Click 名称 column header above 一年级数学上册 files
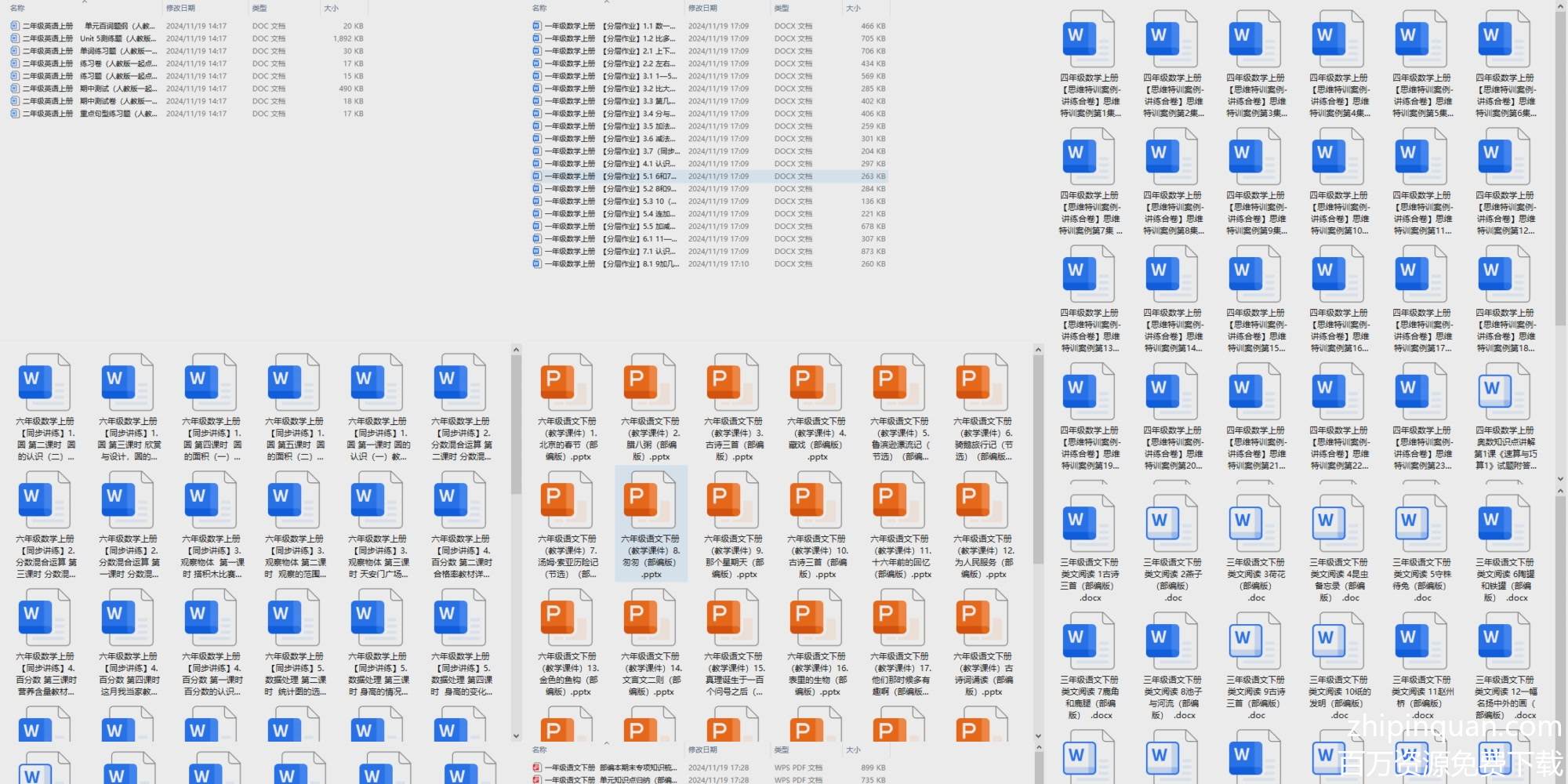 (x=539, y=8)
